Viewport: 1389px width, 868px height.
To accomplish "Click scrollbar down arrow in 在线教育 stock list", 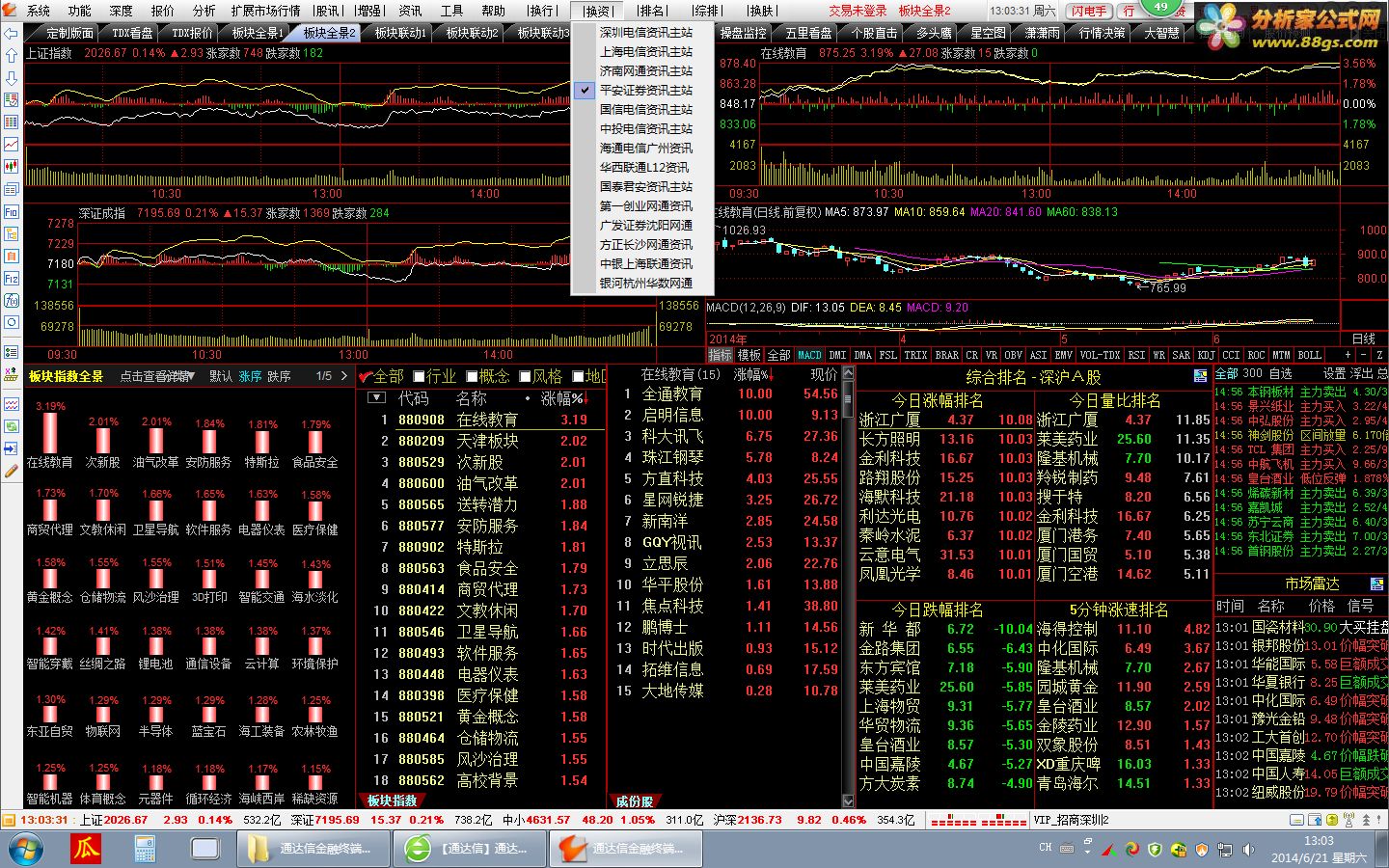I will [849, 800].
